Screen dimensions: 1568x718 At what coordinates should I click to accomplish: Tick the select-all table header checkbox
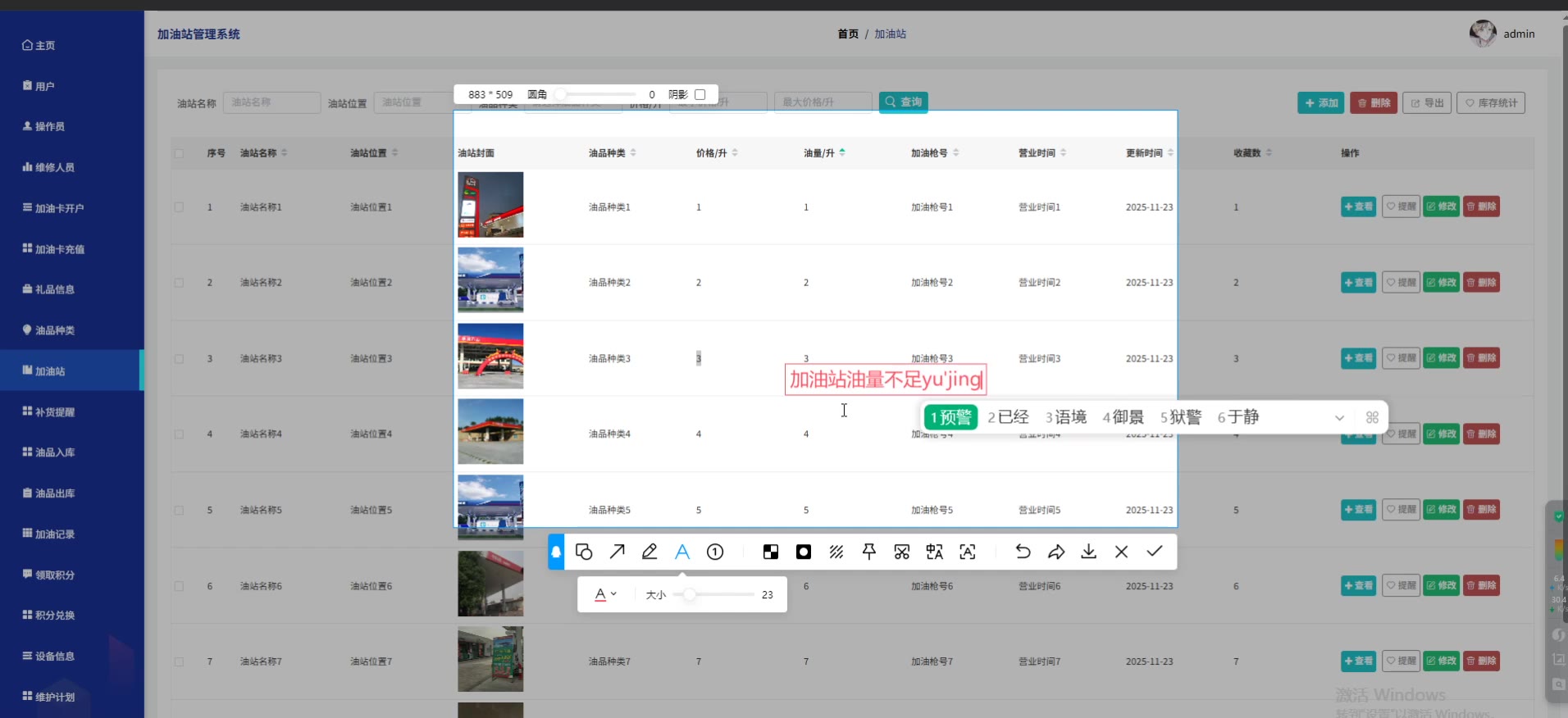(179, 153)
